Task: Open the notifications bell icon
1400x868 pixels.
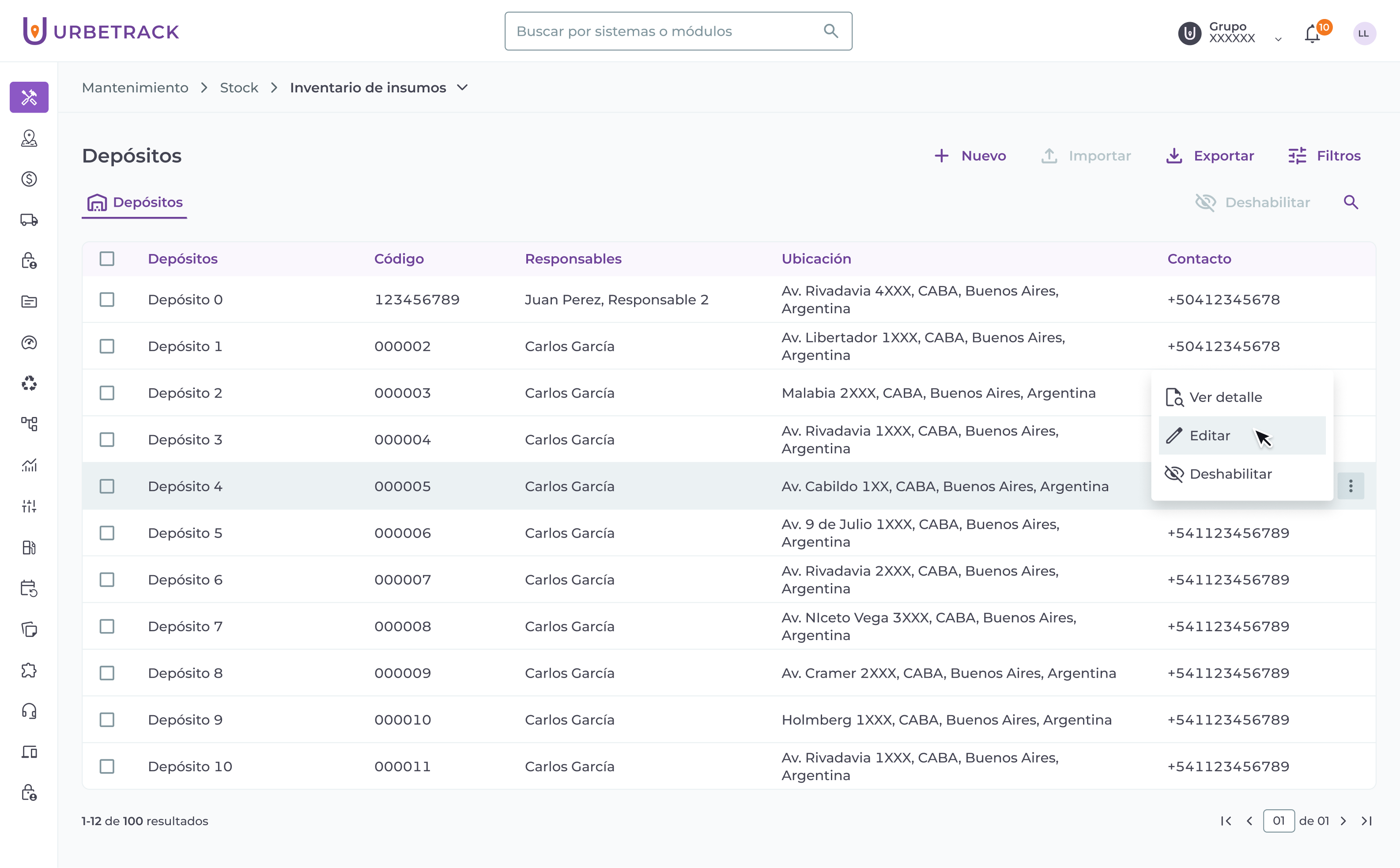Action: (1312, 34)
